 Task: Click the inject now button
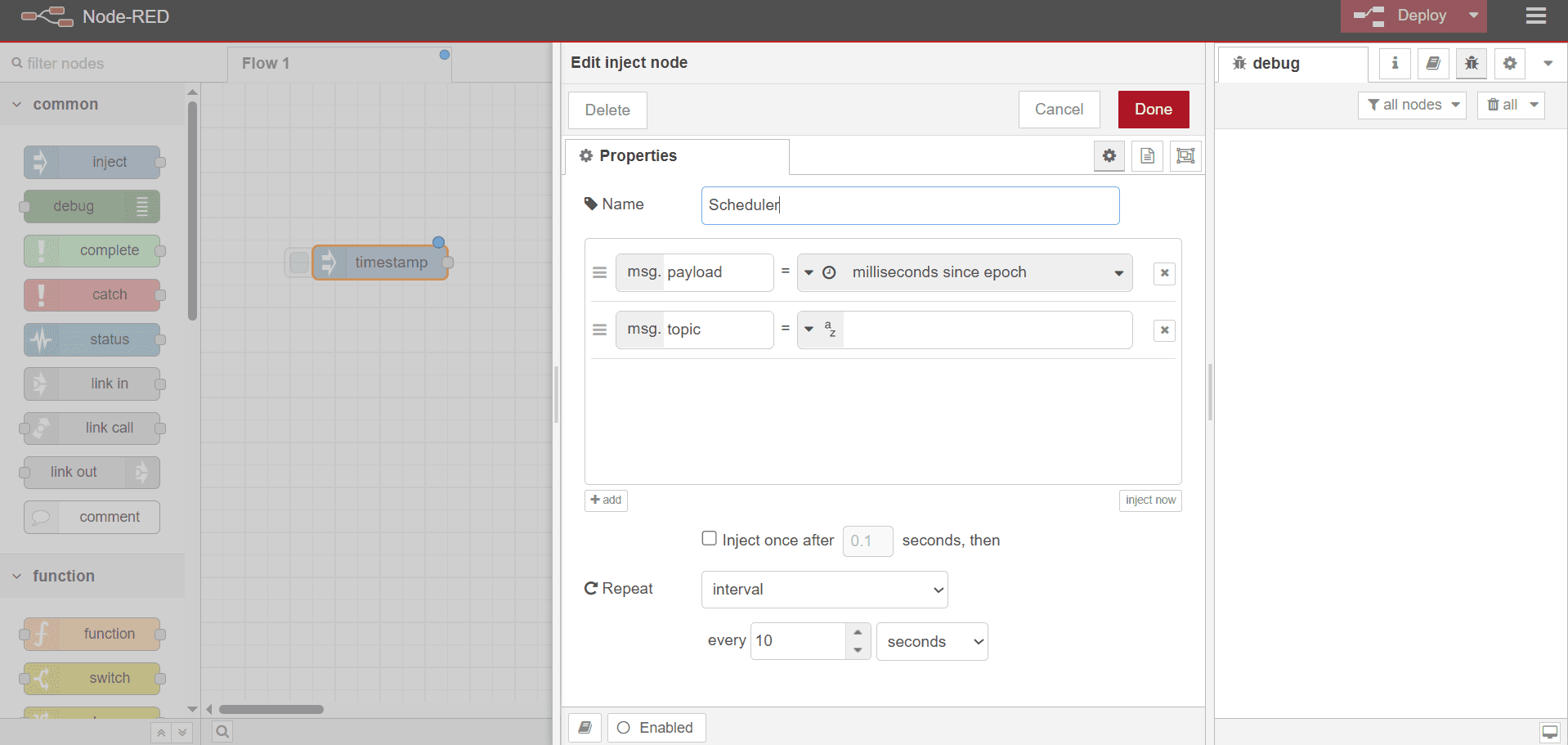click(1150, 500)
